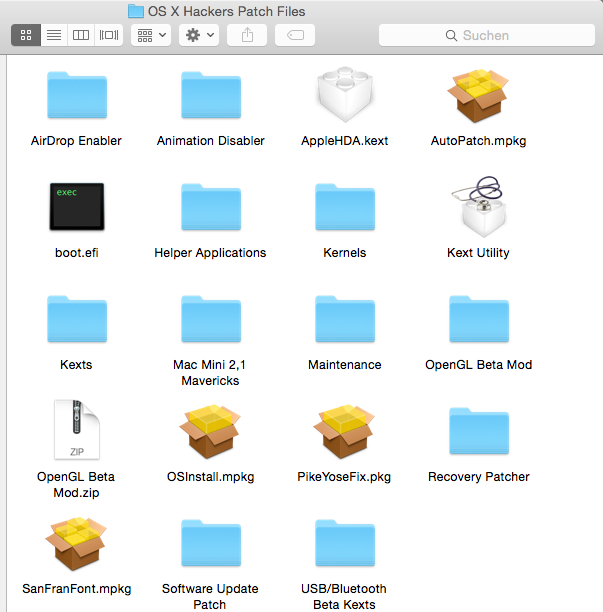
Task: Select the PikeYoseFix.pkg package icon
Action: 344,431
